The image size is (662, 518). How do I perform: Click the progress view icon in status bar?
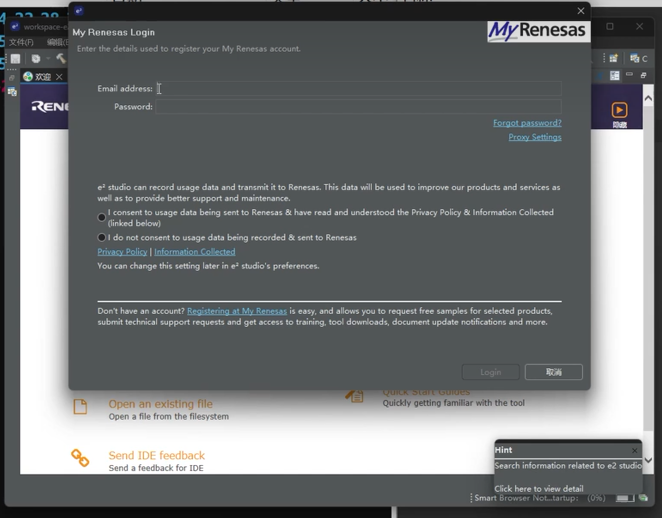click(643, 498)
